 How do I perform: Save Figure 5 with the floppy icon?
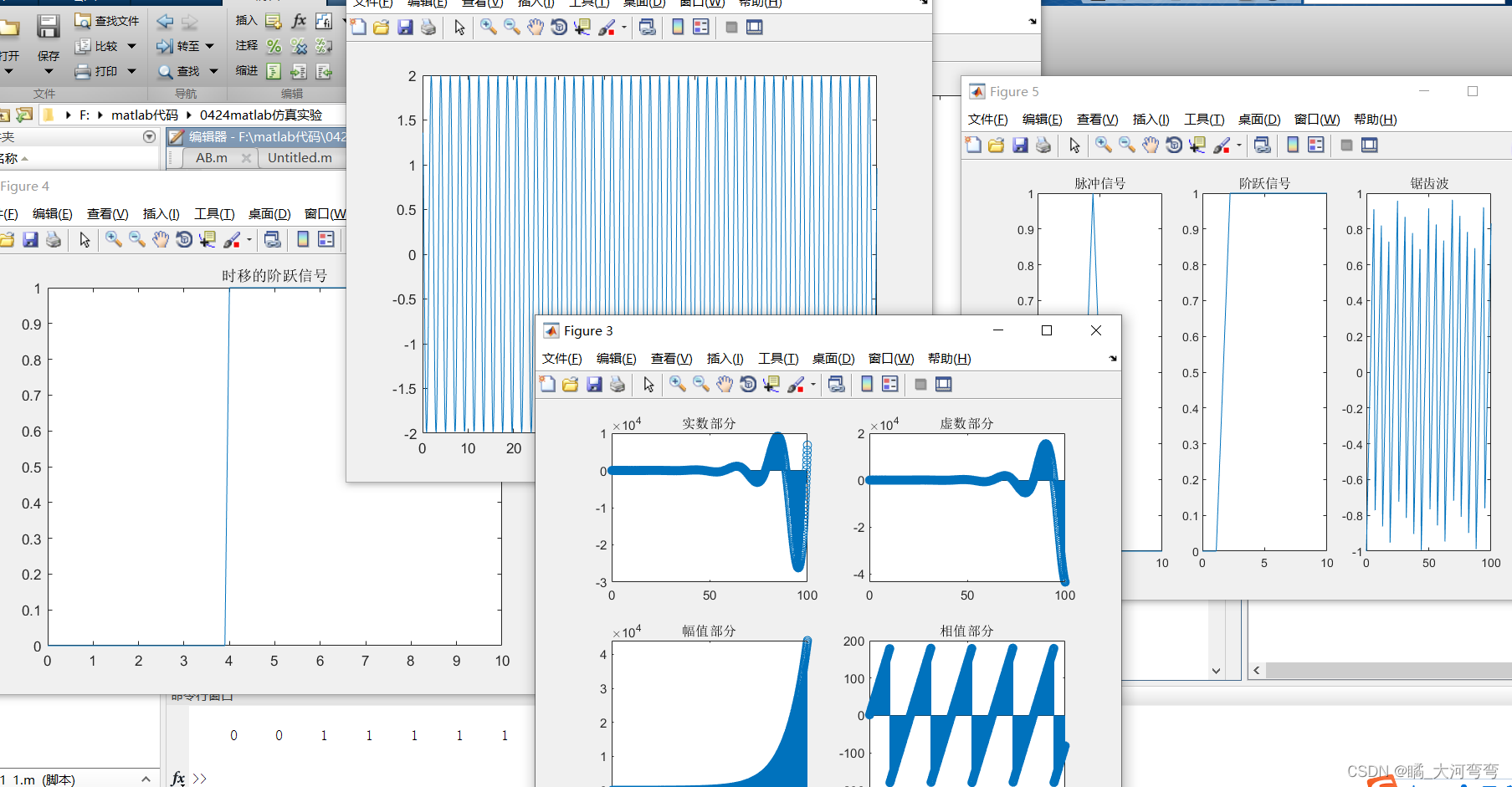[1020, 145]
